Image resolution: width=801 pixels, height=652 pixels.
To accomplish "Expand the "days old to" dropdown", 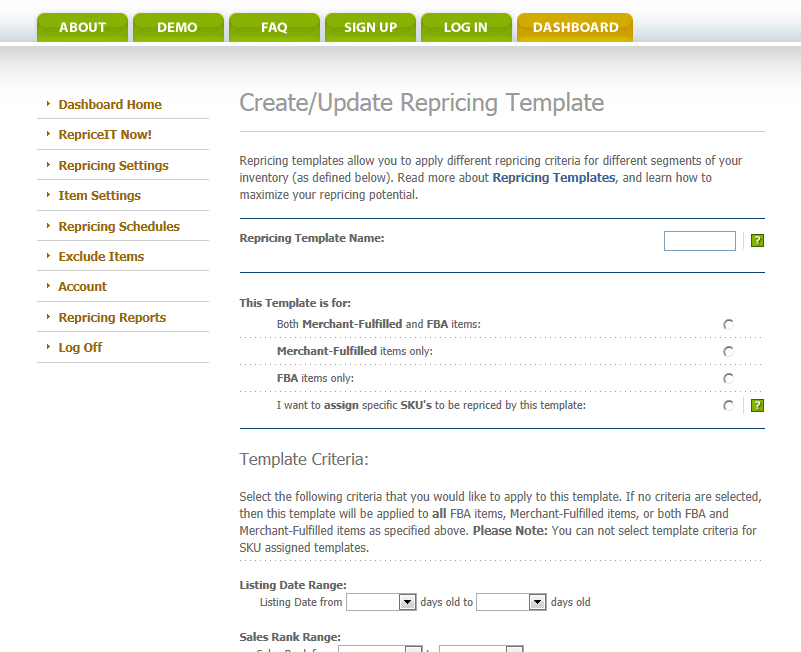I will pyautogui.click(x=511, y=601).
